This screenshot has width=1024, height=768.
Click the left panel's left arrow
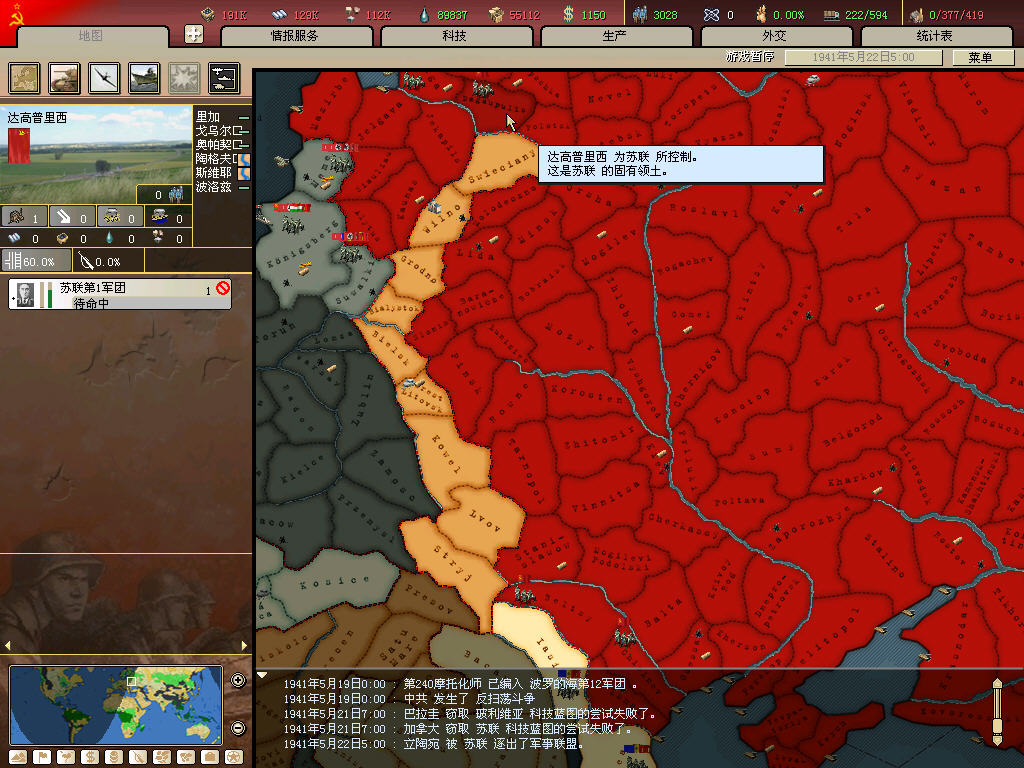coord(7,645)
